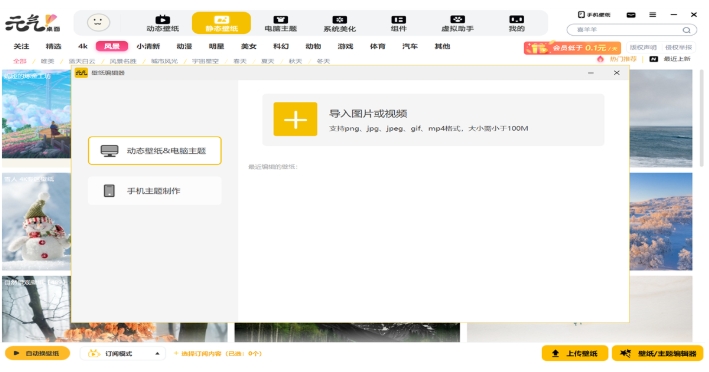Select the 动物 category

[x=313, y=46]
